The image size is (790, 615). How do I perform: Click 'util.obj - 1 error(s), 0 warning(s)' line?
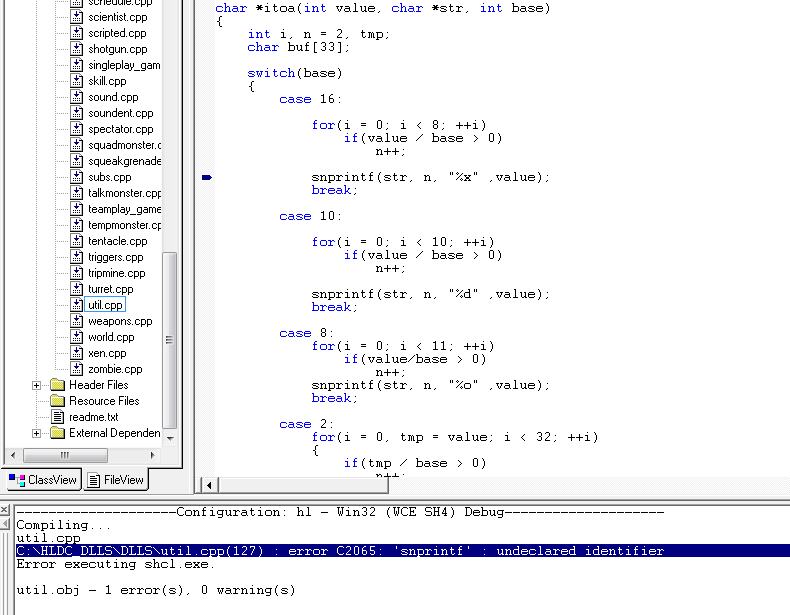tap(156, 590)
